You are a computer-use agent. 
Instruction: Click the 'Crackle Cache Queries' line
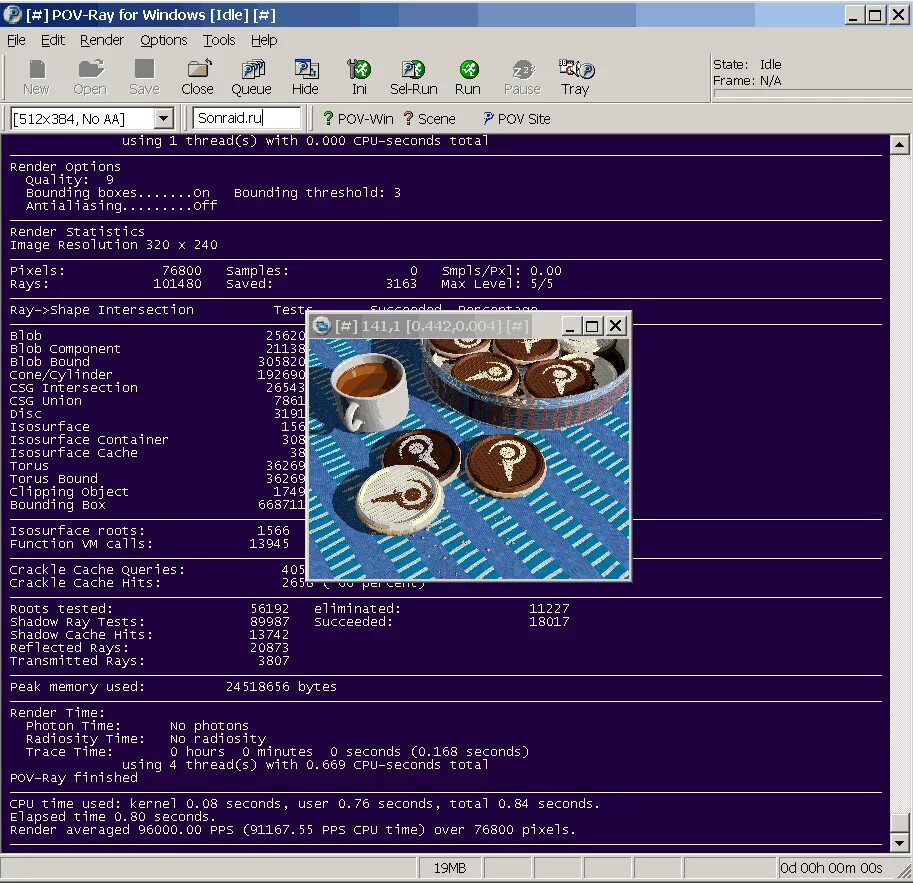(157, 570)
